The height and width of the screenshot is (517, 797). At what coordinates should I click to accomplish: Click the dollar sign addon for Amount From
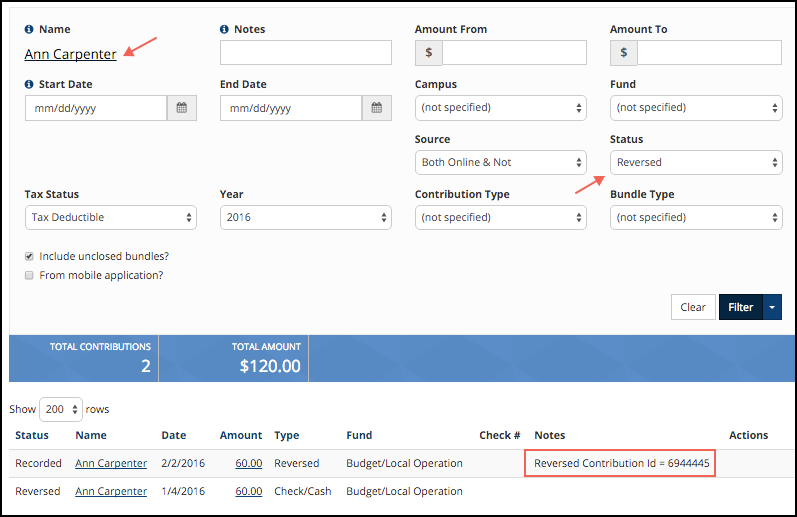click(x=428, y=52)
